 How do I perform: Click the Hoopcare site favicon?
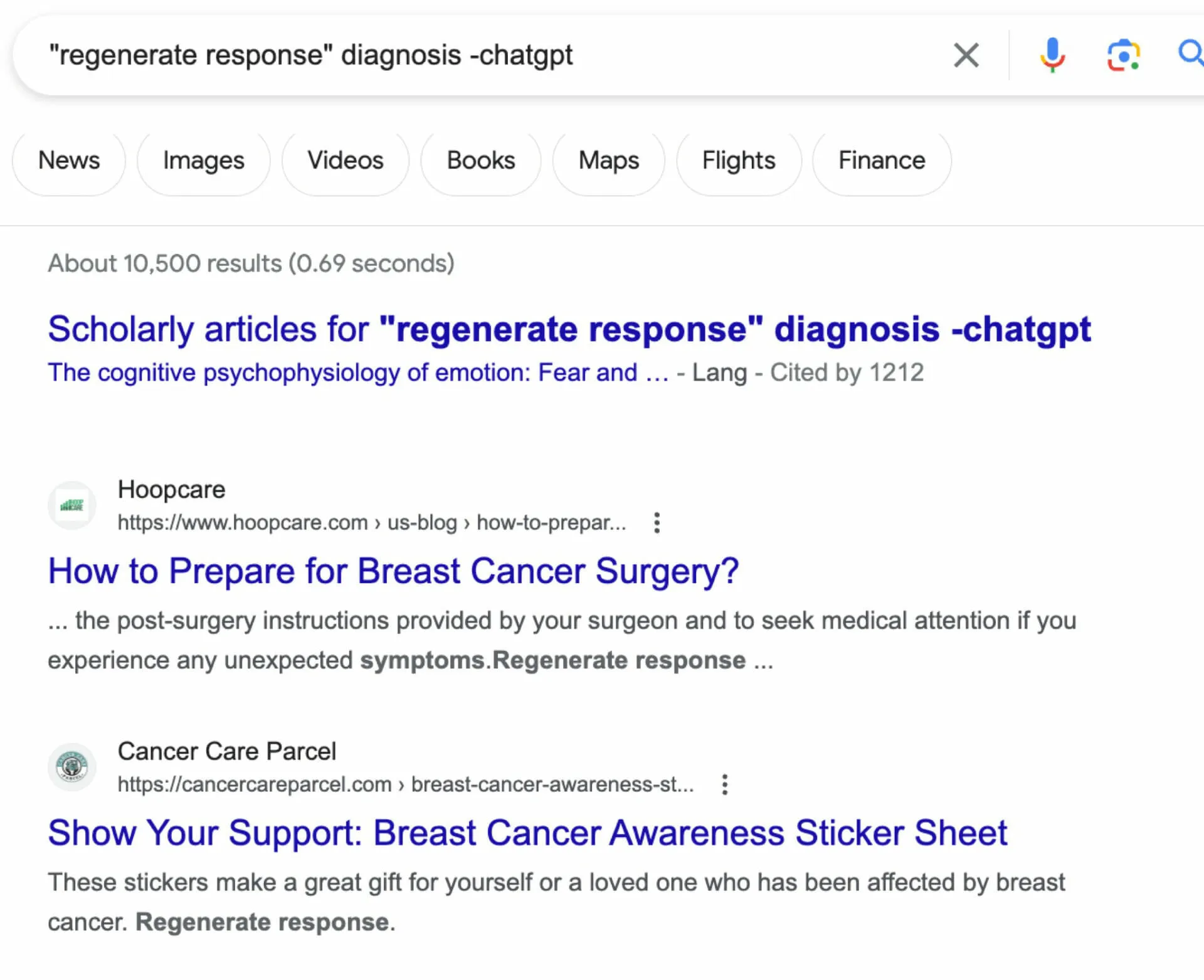click(72, 505)
